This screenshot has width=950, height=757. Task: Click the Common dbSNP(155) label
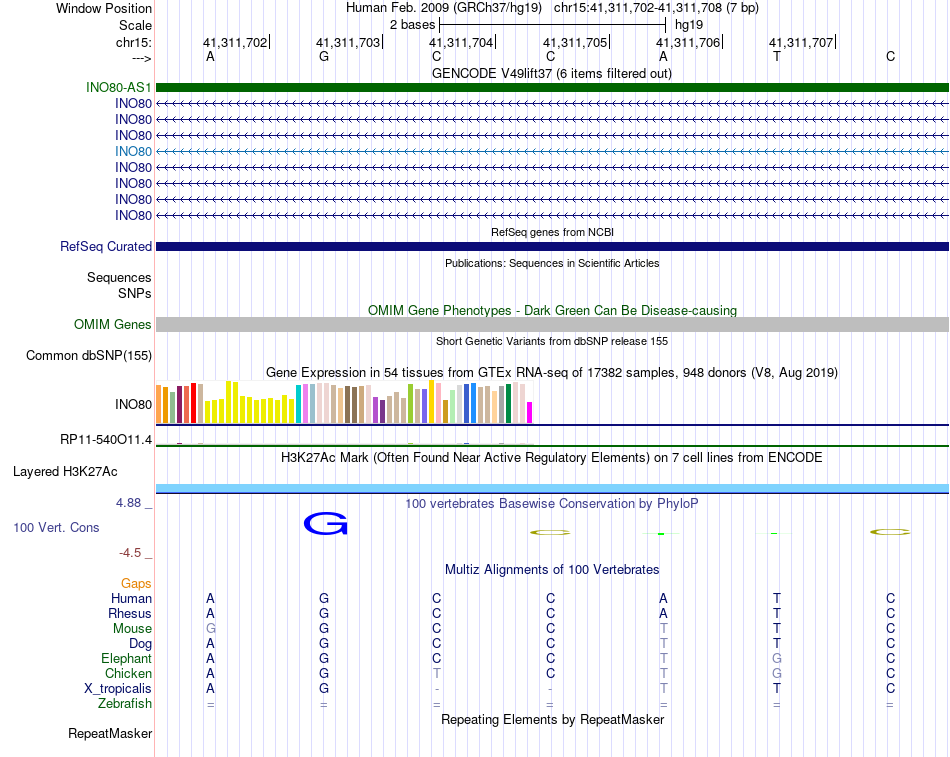coord(89,356)
